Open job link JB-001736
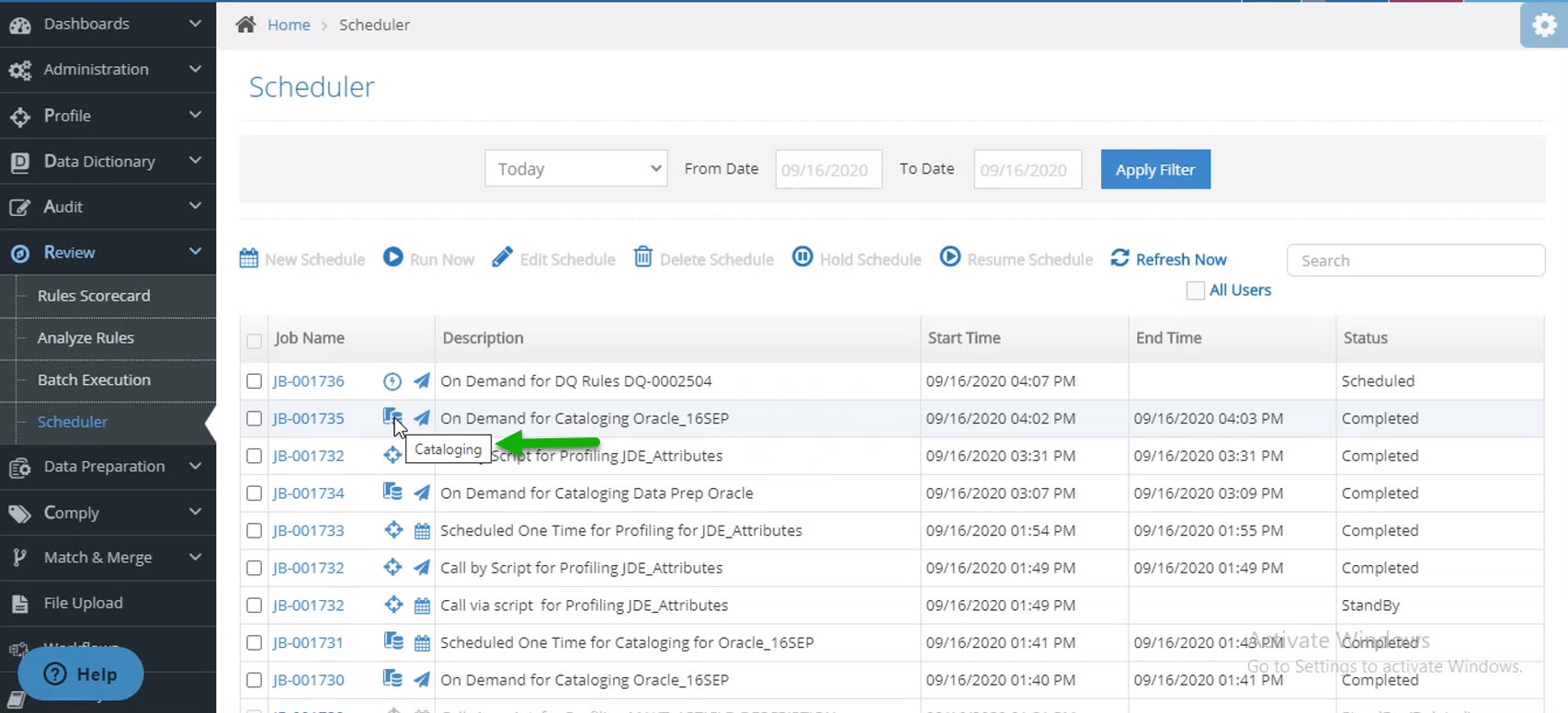Image resolution: width=1568 pixels, height=713 pixels. pyautogui.click(x=309, y=381)
